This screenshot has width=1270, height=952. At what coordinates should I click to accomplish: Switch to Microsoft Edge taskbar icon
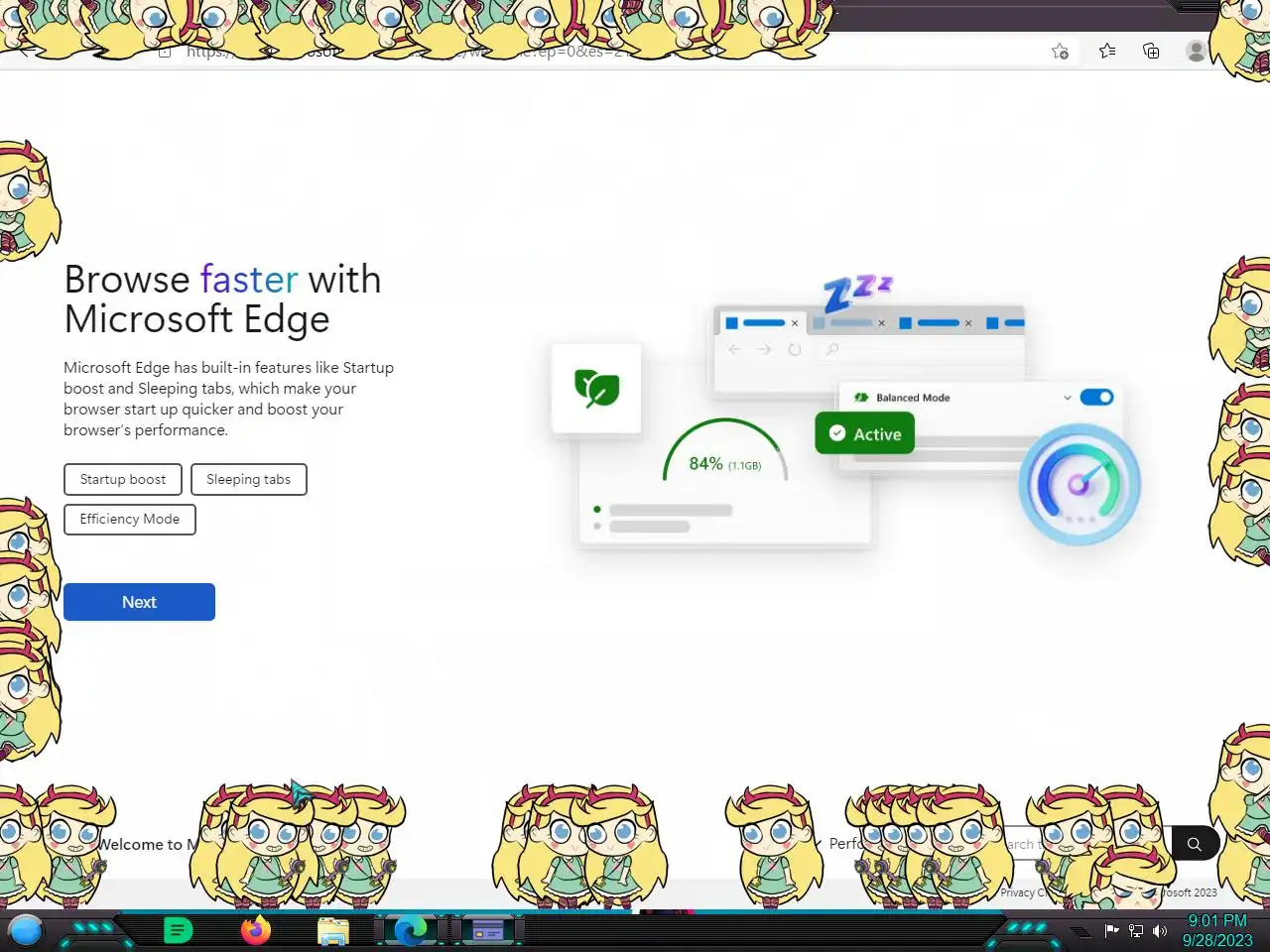[x=411, y=930]
